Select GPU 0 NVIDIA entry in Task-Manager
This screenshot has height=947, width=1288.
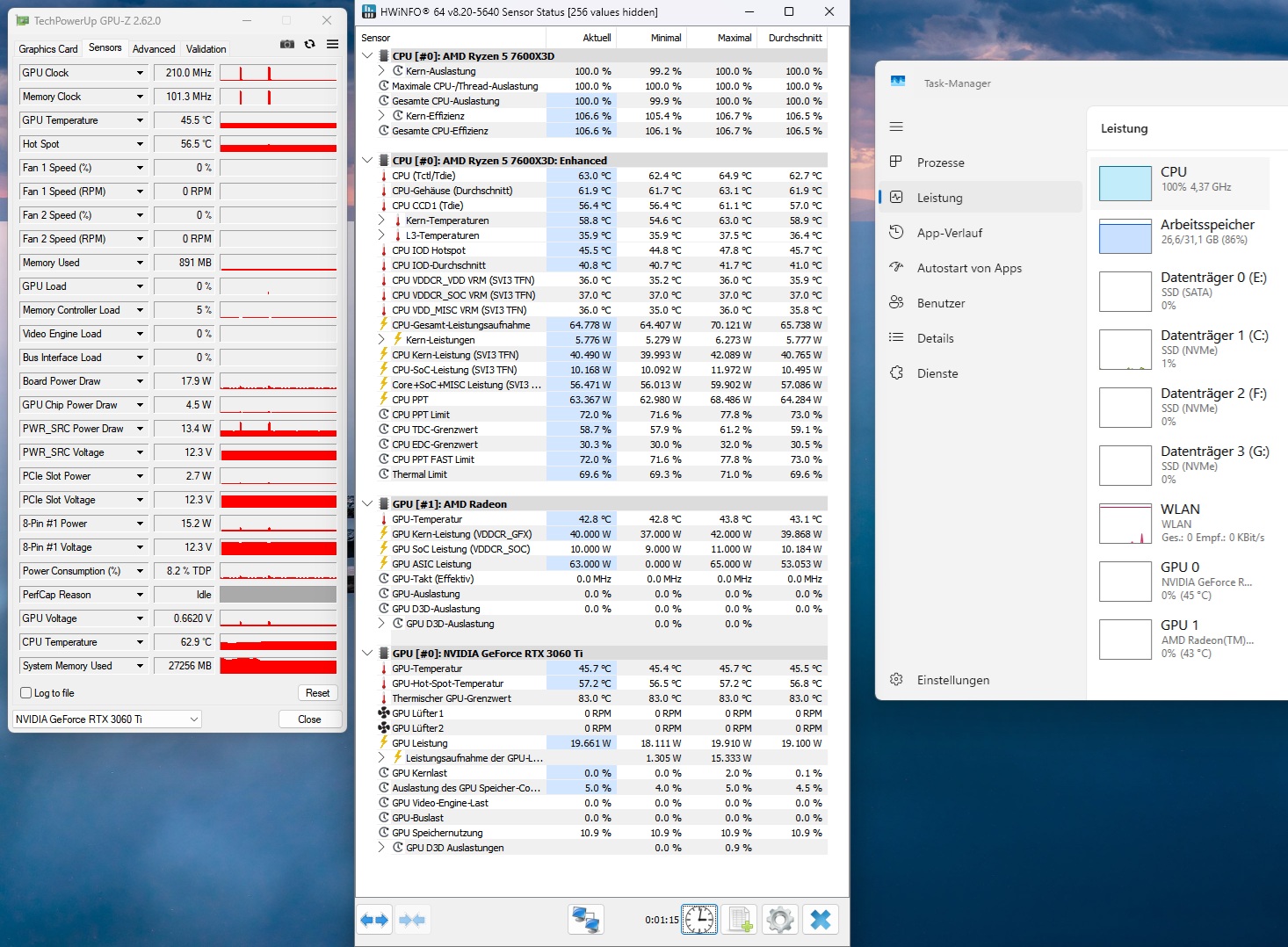coord(1182,582)
